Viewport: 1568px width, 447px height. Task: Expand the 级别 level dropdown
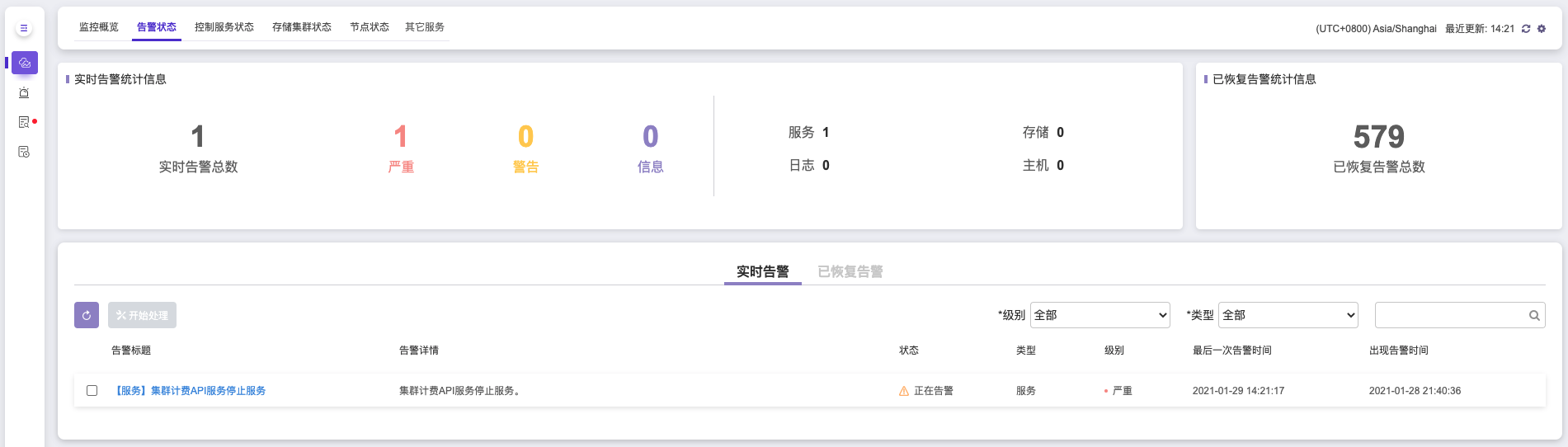1100,315
